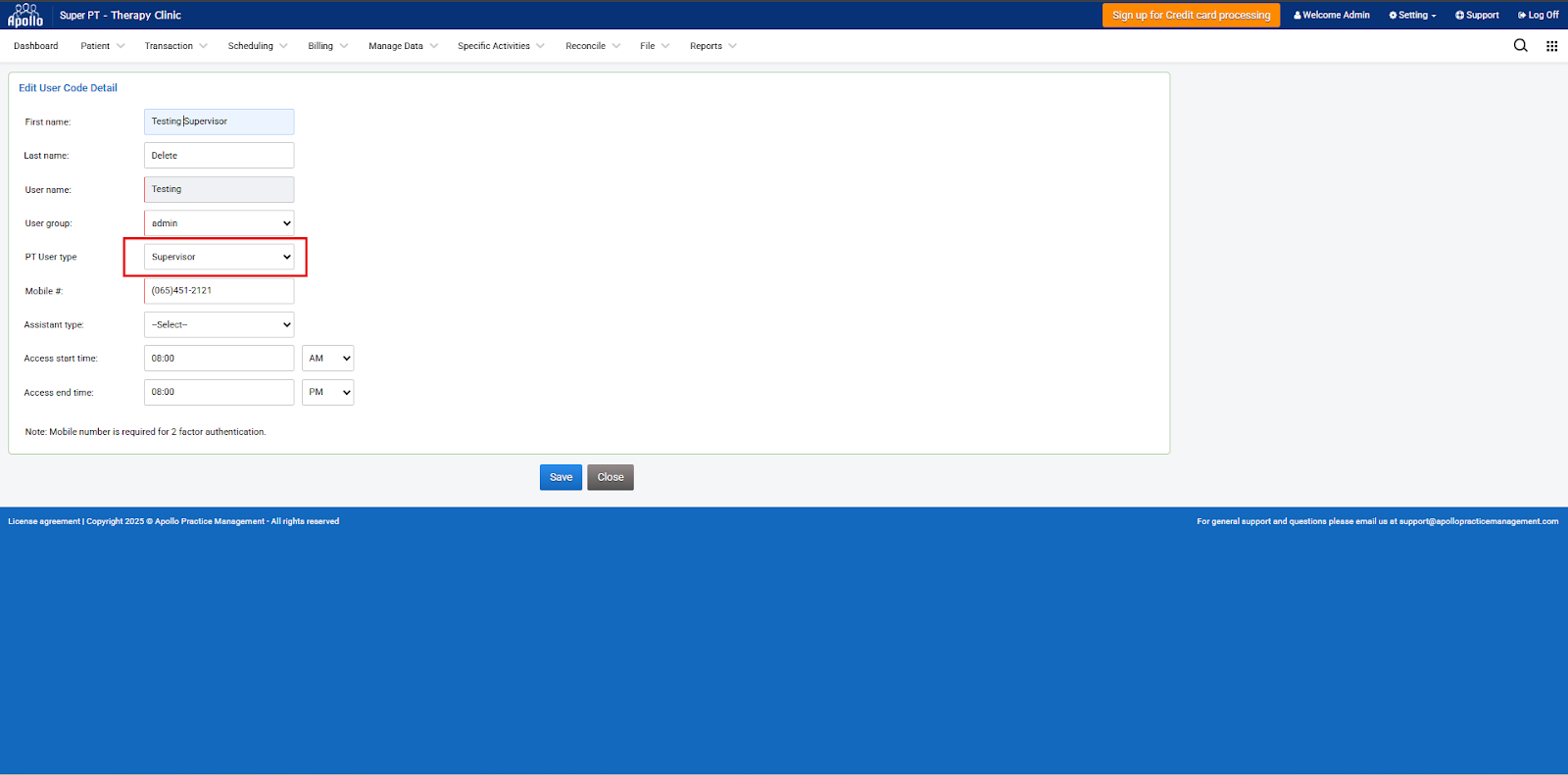The width and height of the screenshot is (1568, 775).
Task: Click the Support icon link
Action: pyautogui.click(x=1477, y=16)
